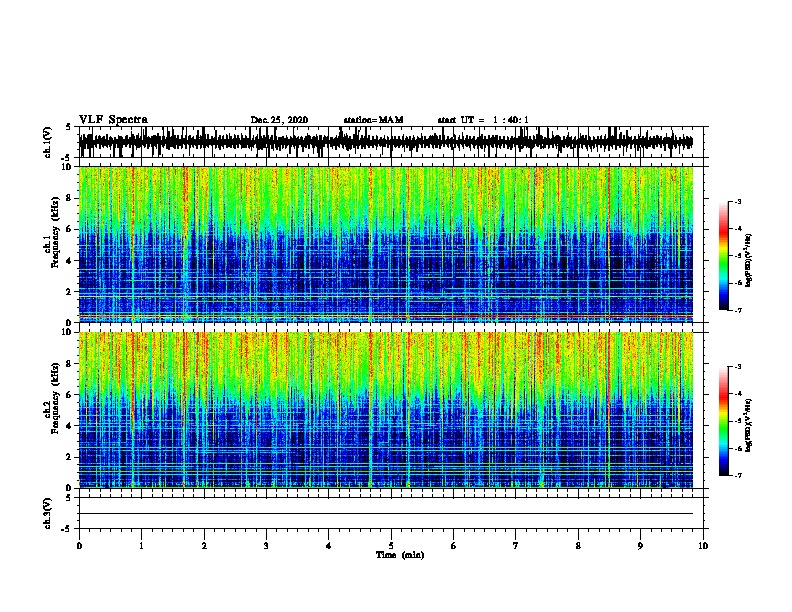
Task: Click the "6" kHz tick of ch.1 spectrogram
Action: point(69,229)
